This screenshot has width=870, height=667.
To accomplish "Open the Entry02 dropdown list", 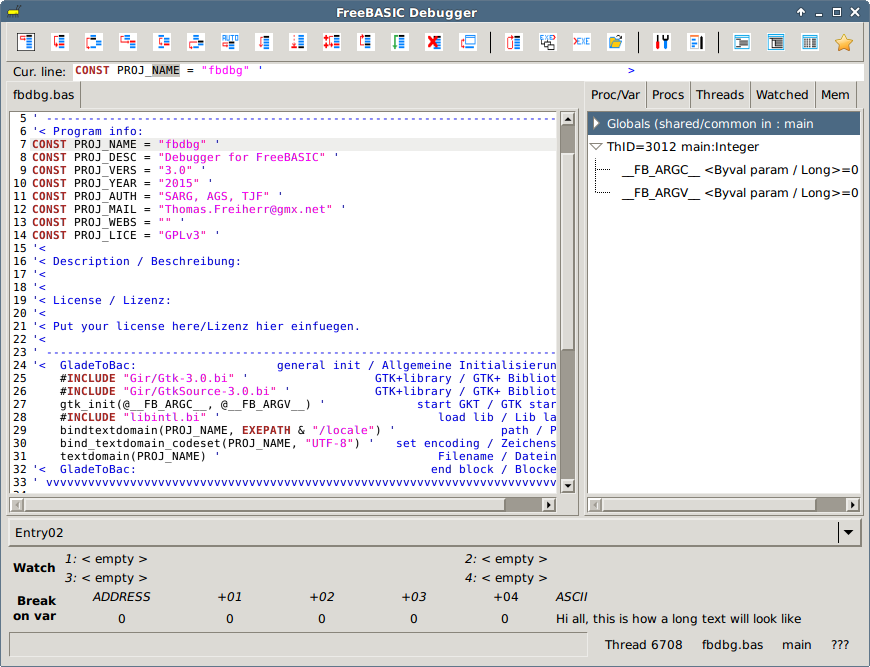I will point(848,532).
